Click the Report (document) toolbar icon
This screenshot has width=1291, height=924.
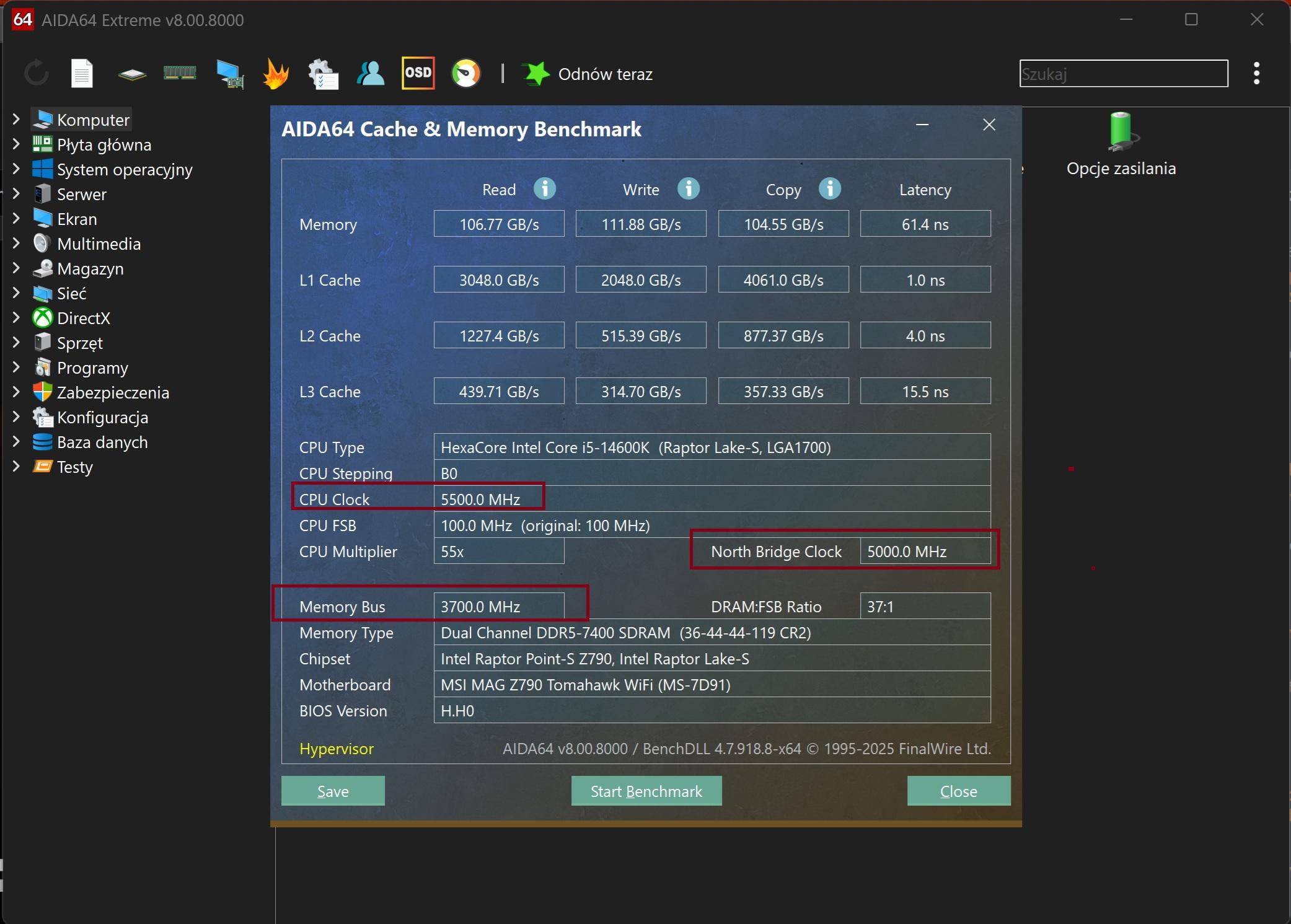tap(82, 74)
